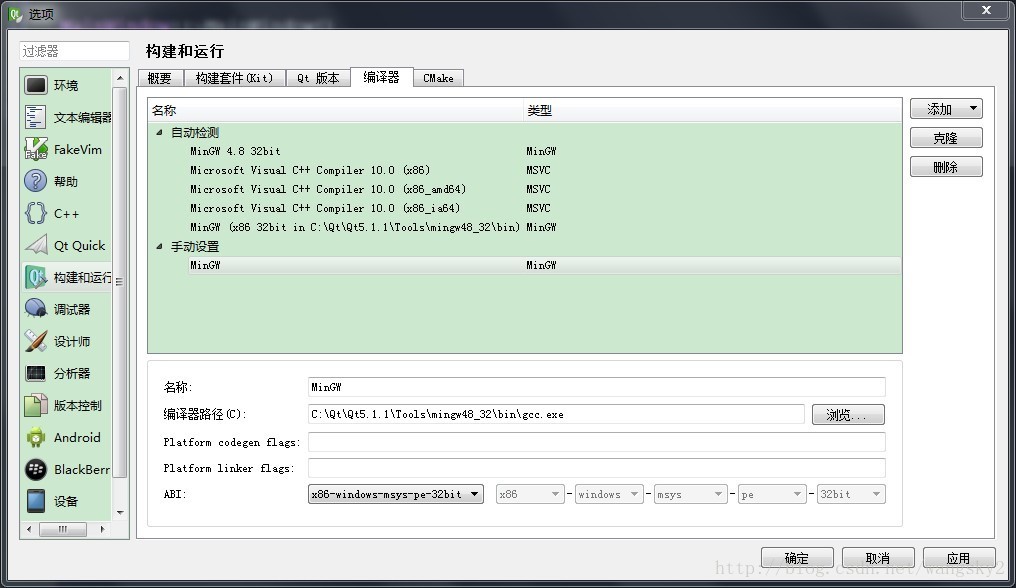This screenshot has height=588, width=1016.
Task: Click the 名称 column header
Action: pyautogui.click(x=335, y=110)
